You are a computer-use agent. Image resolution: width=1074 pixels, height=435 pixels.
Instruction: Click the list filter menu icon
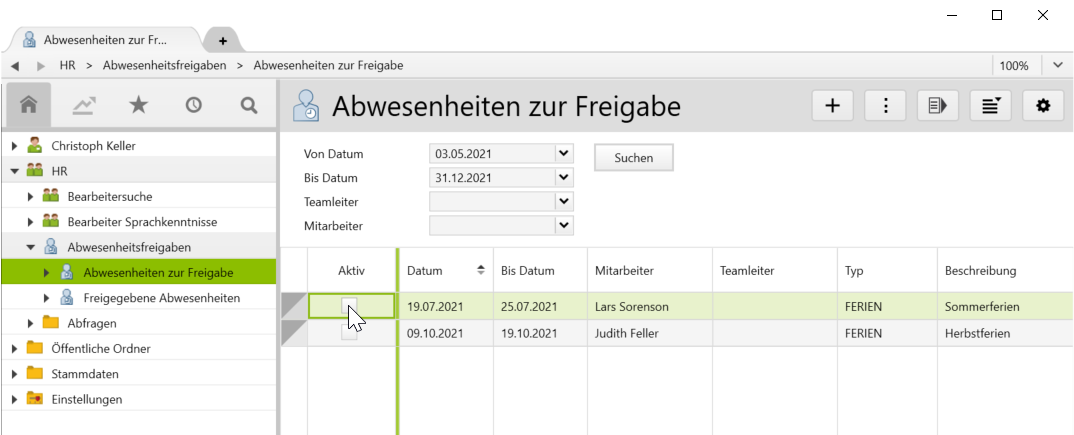[x=991, y=105]
